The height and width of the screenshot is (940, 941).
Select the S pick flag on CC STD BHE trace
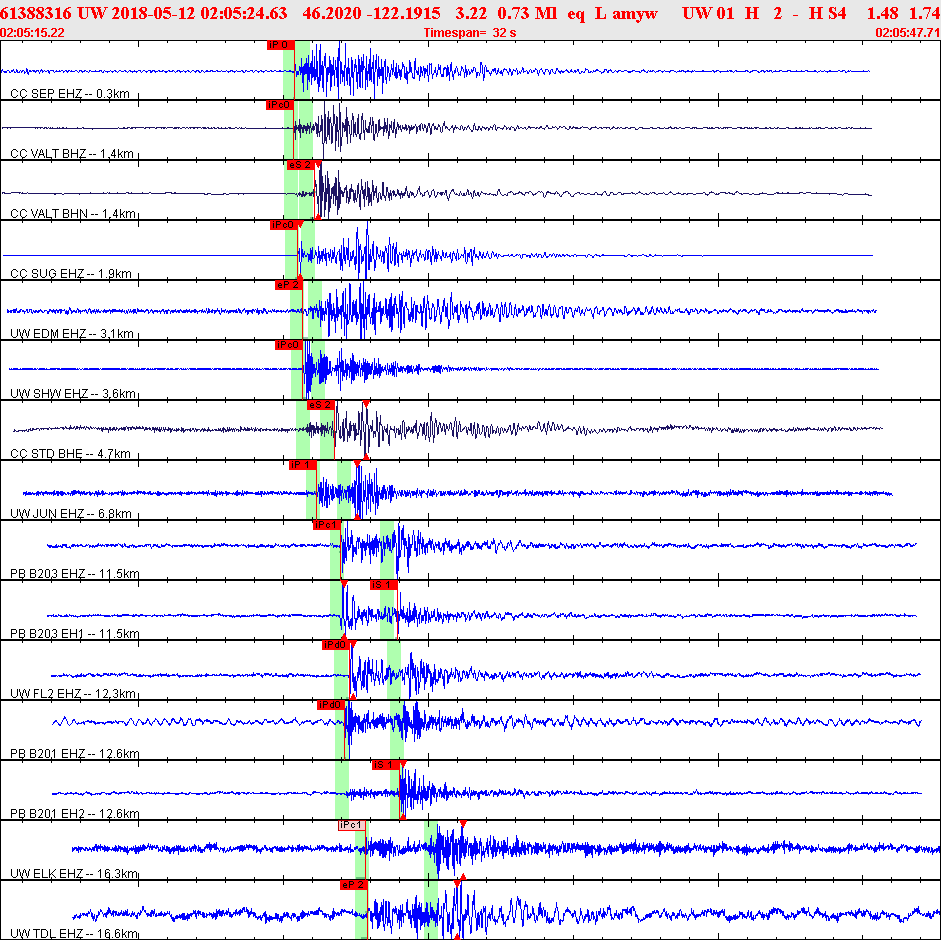320,405
